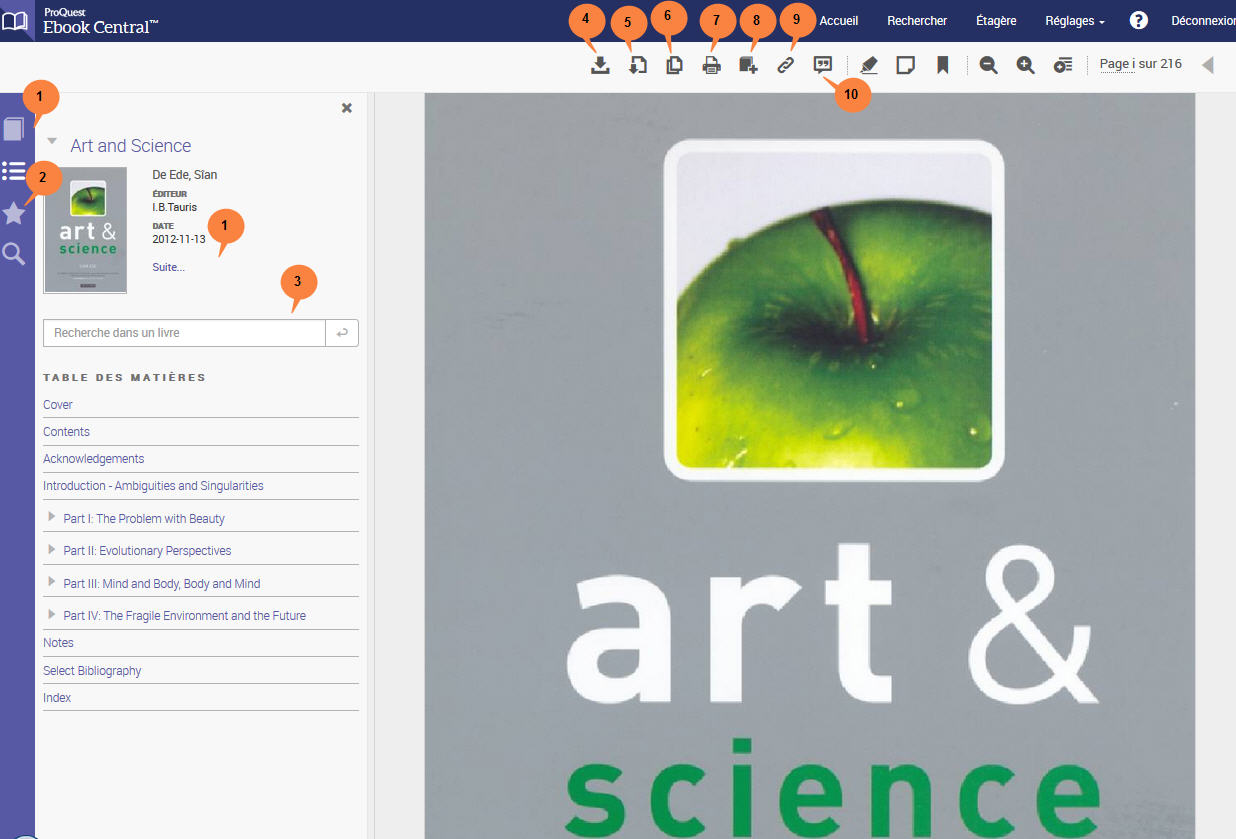Open the Select Bibliography link
This screenshot has width=1236, height=839.
[92, 671]
